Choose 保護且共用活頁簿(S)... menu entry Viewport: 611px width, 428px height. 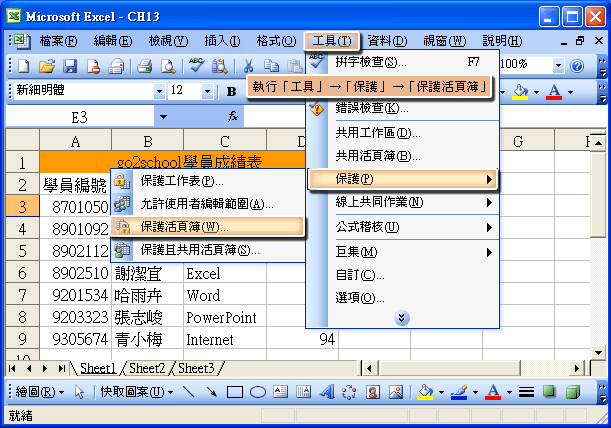pos(208,250)
